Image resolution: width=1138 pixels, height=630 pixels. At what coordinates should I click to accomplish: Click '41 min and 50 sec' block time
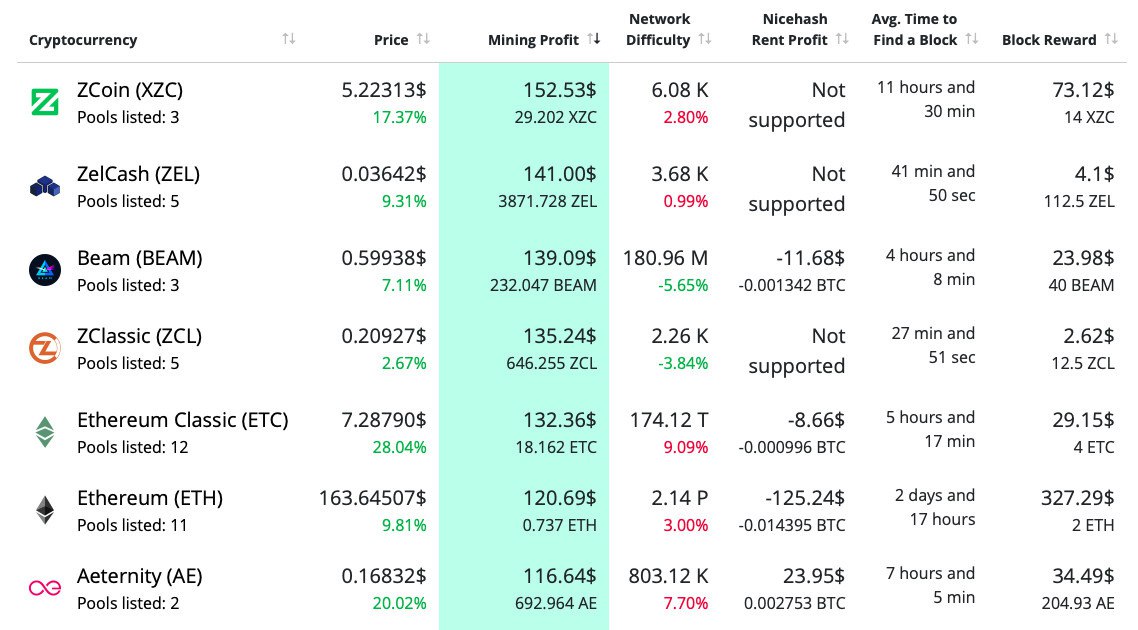(x=933, y=183)
